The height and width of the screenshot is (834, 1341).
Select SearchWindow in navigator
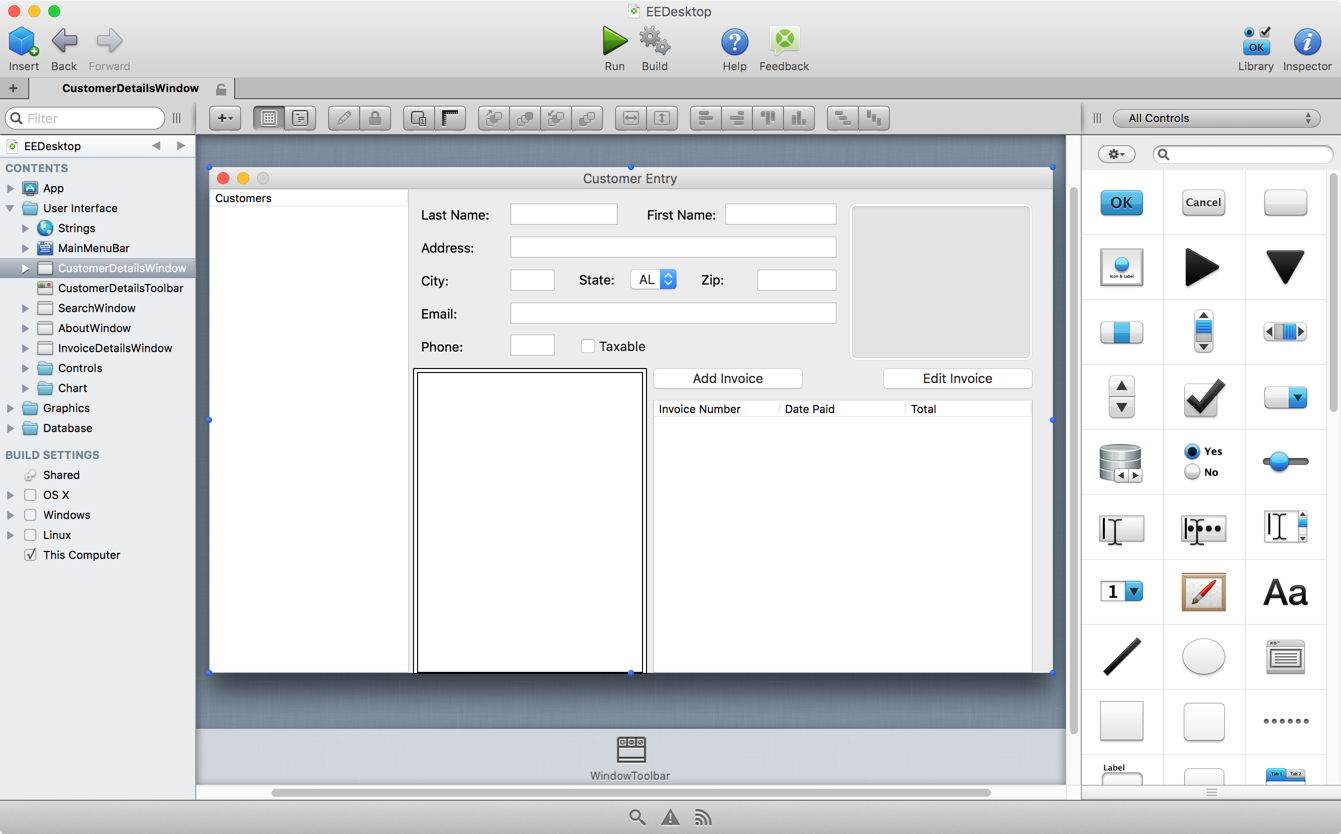(96, 308)
